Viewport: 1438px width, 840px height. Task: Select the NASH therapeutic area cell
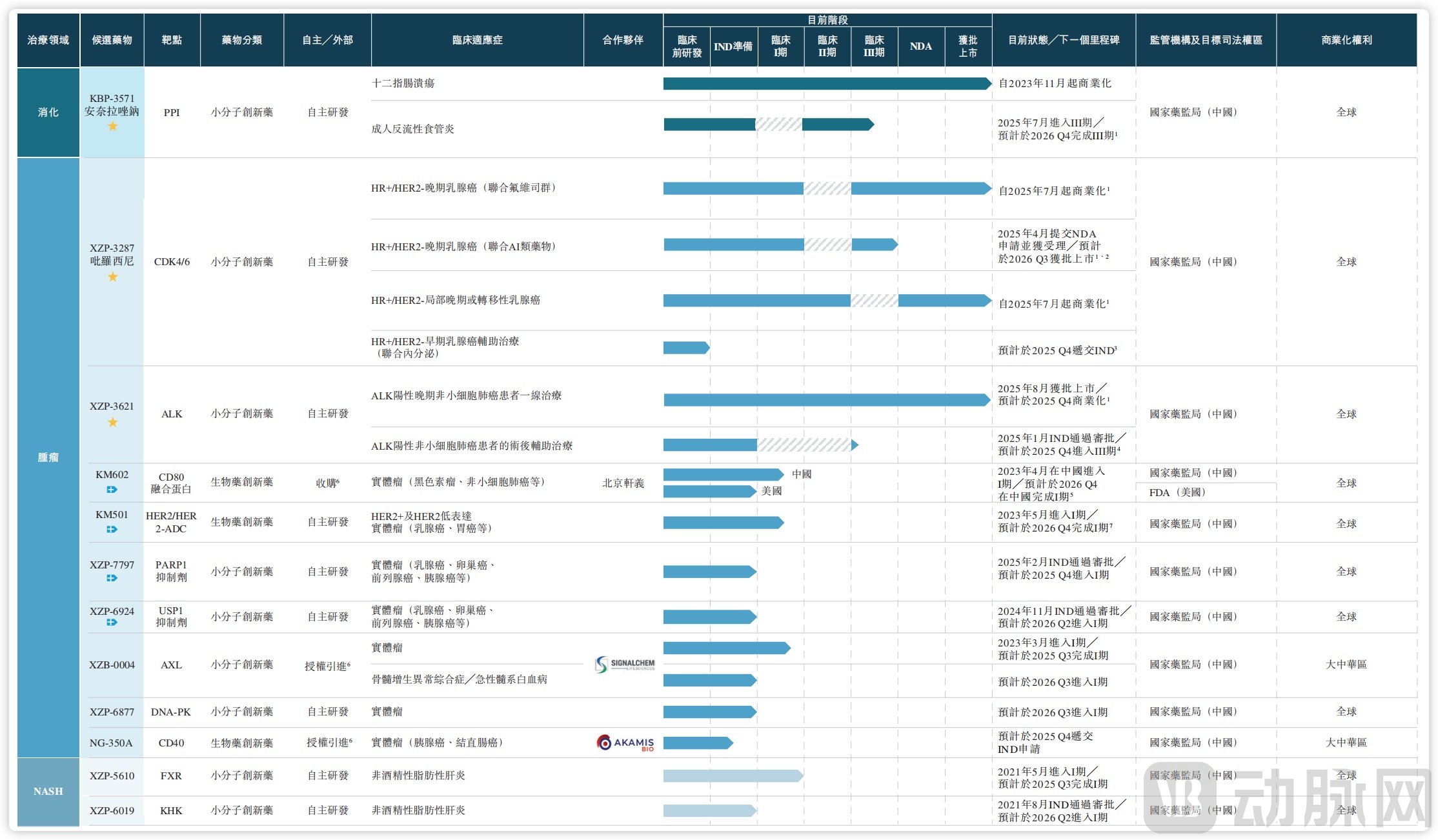pyautogui.click(x=48, y=791)
